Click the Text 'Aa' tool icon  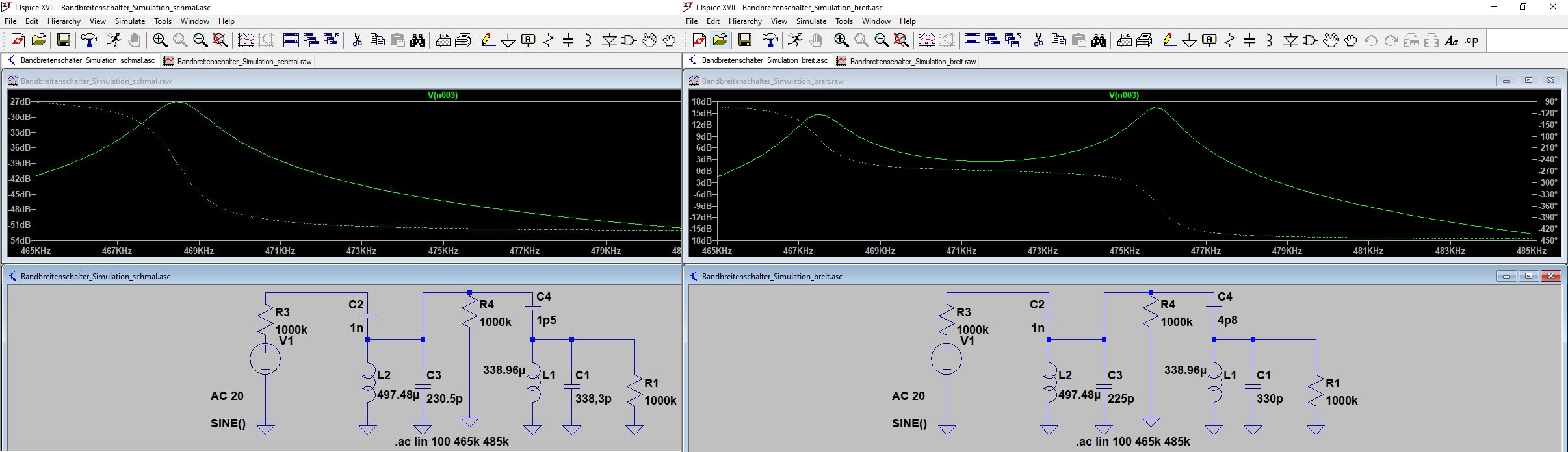coord(1452,40)
